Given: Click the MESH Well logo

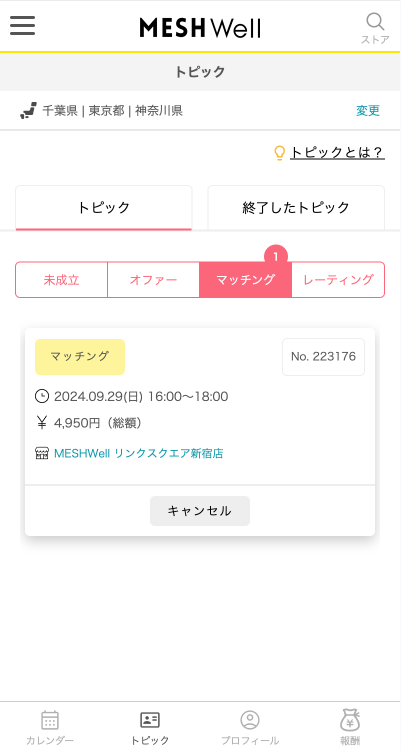Looking at the screenshot, I should [200, 27].
